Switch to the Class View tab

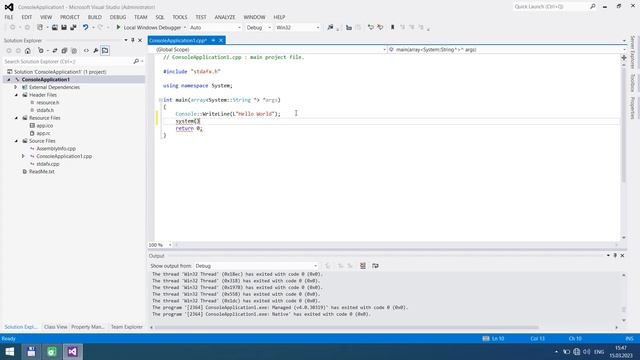click(x=55, y=327)
